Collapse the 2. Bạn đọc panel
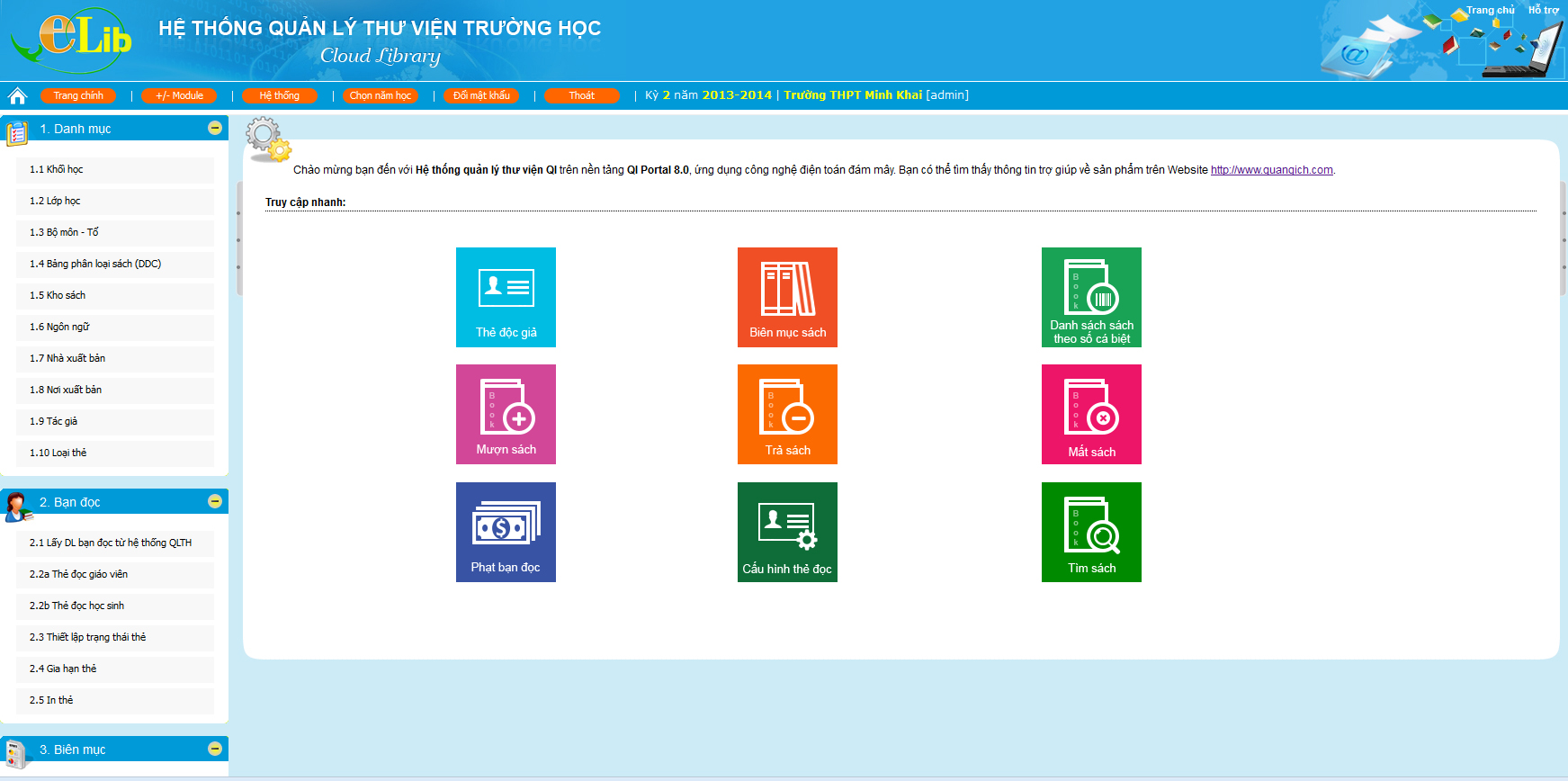 pyautogui.click(x=215, y=501)
